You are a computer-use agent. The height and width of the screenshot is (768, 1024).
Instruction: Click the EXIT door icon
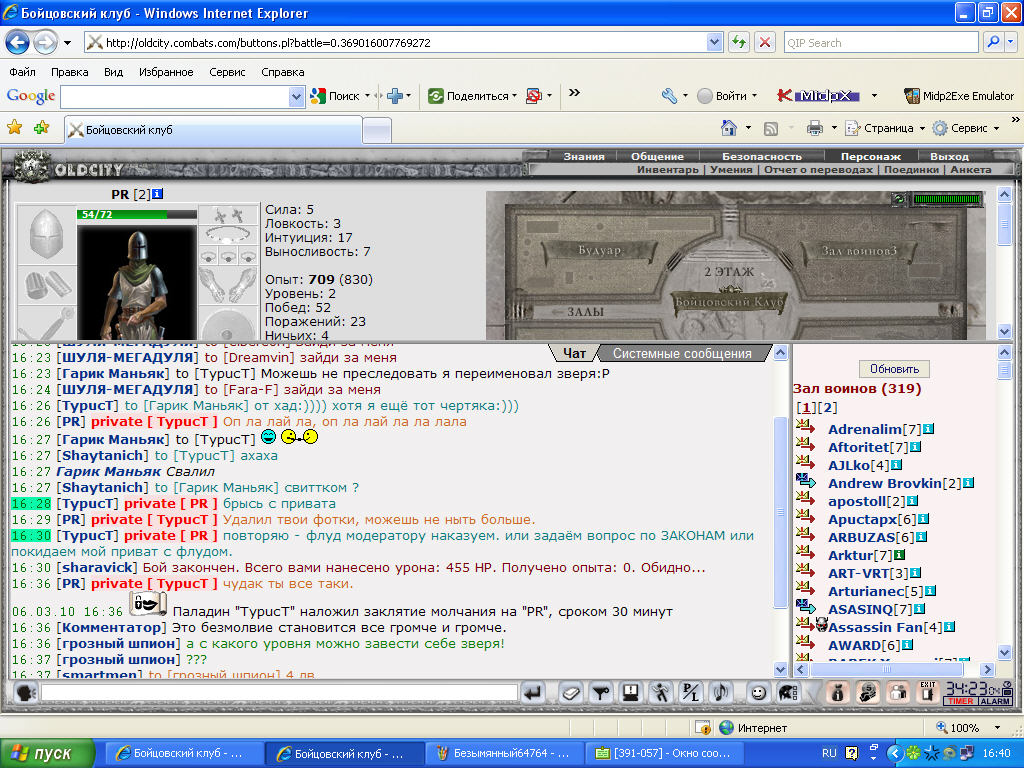[927, 692]
